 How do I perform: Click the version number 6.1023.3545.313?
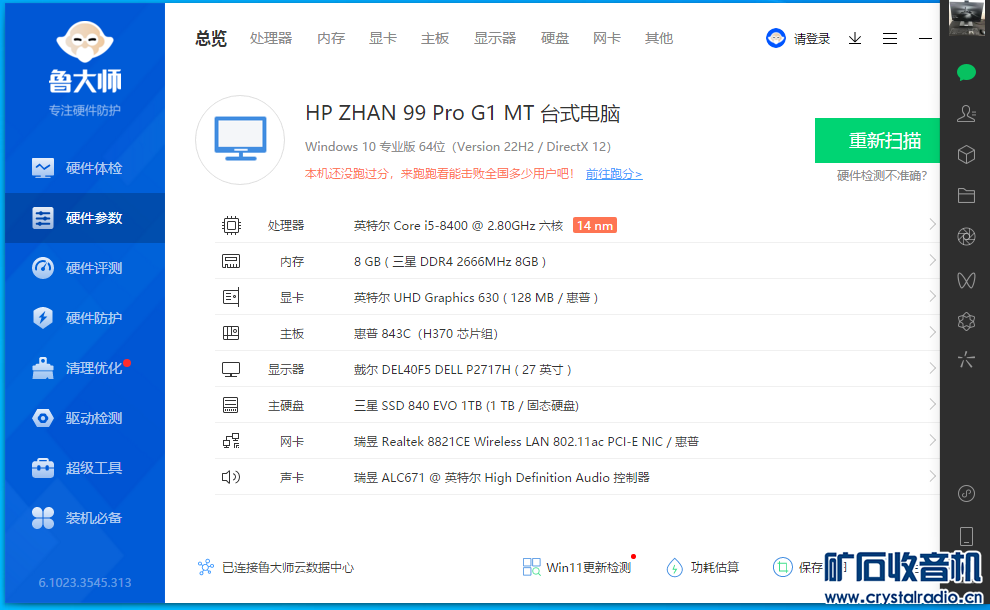point(85,582)
